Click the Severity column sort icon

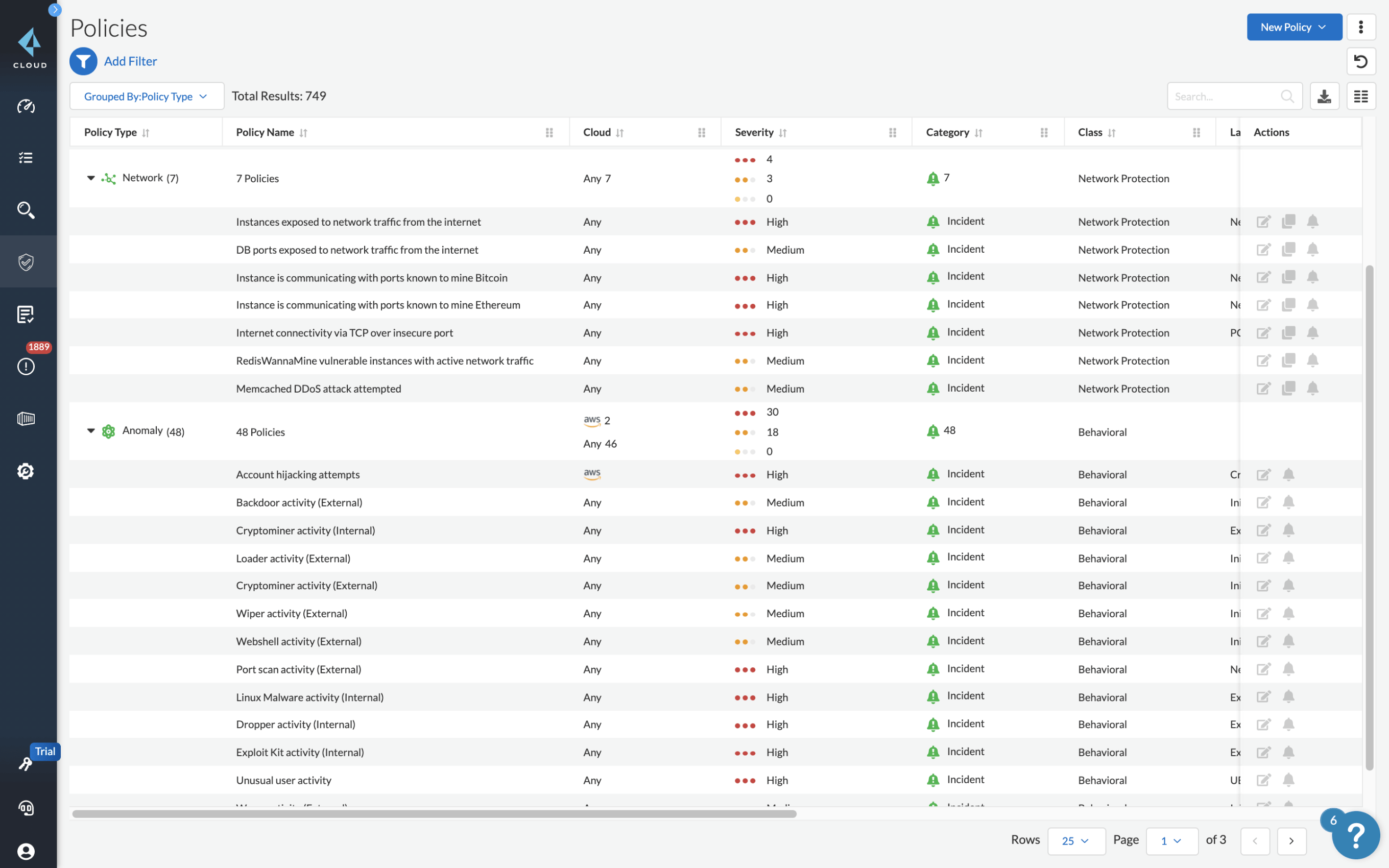783,132
